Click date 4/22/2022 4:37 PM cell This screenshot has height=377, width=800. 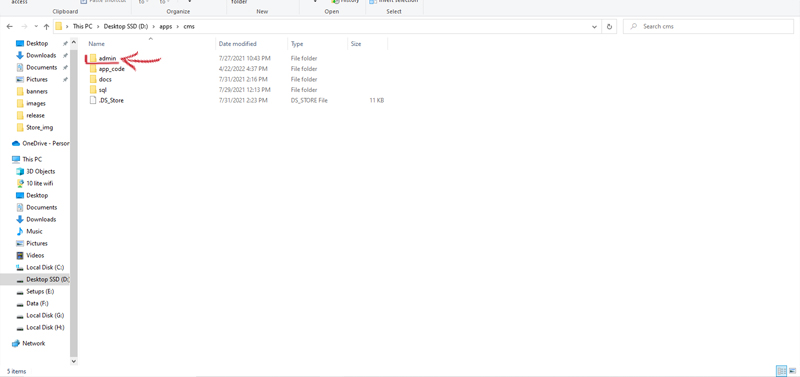243,69
